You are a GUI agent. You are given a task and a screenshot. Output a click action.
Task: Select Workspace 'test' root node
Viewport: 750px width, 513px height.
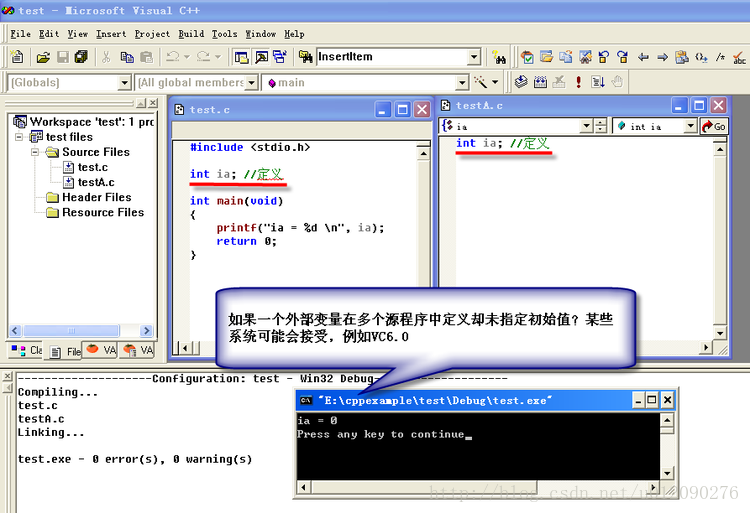coord(91,122)
